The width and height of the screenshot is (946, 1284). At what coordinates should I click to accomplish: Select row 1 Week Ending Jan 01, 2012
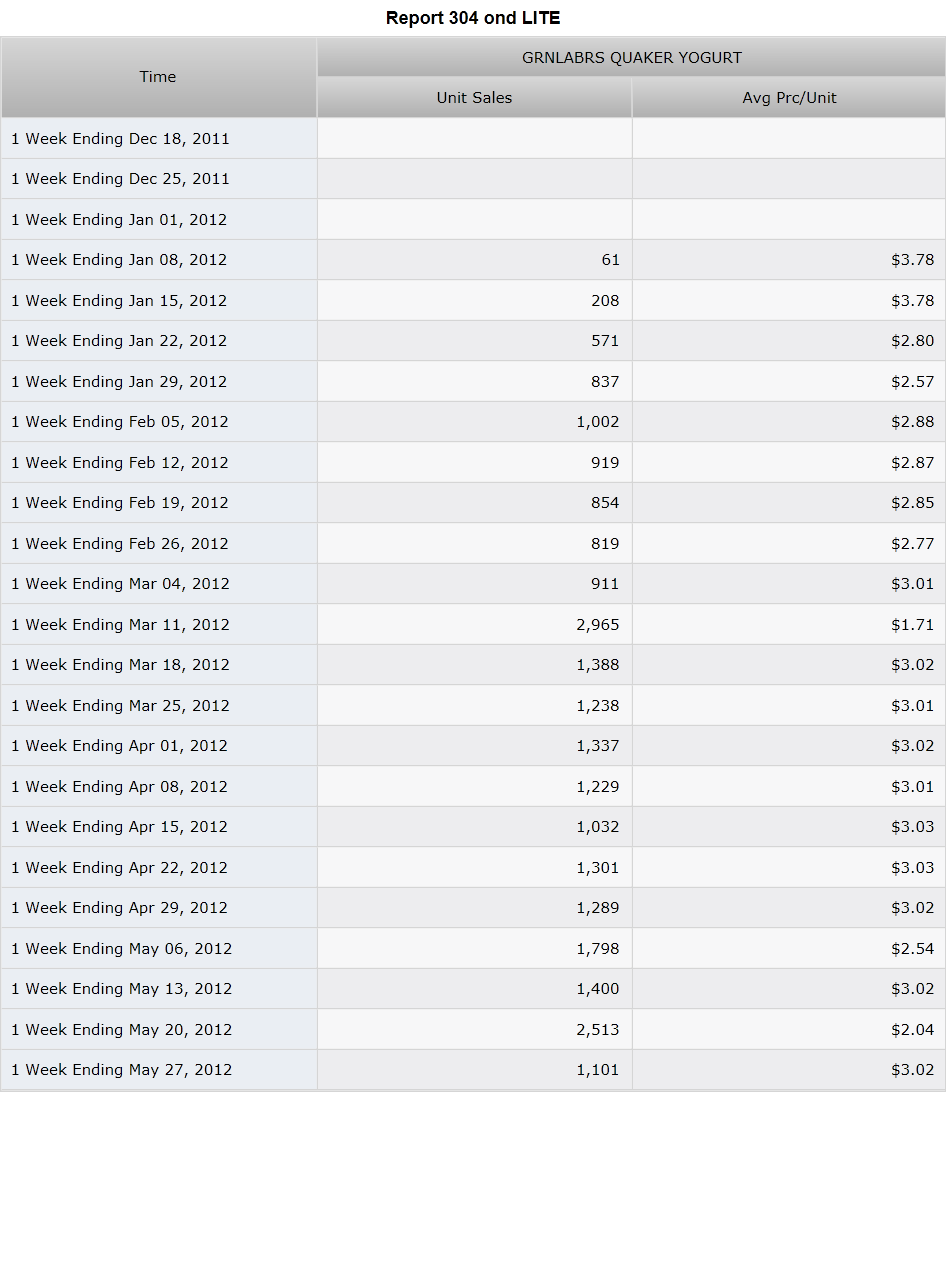(473, 219)
